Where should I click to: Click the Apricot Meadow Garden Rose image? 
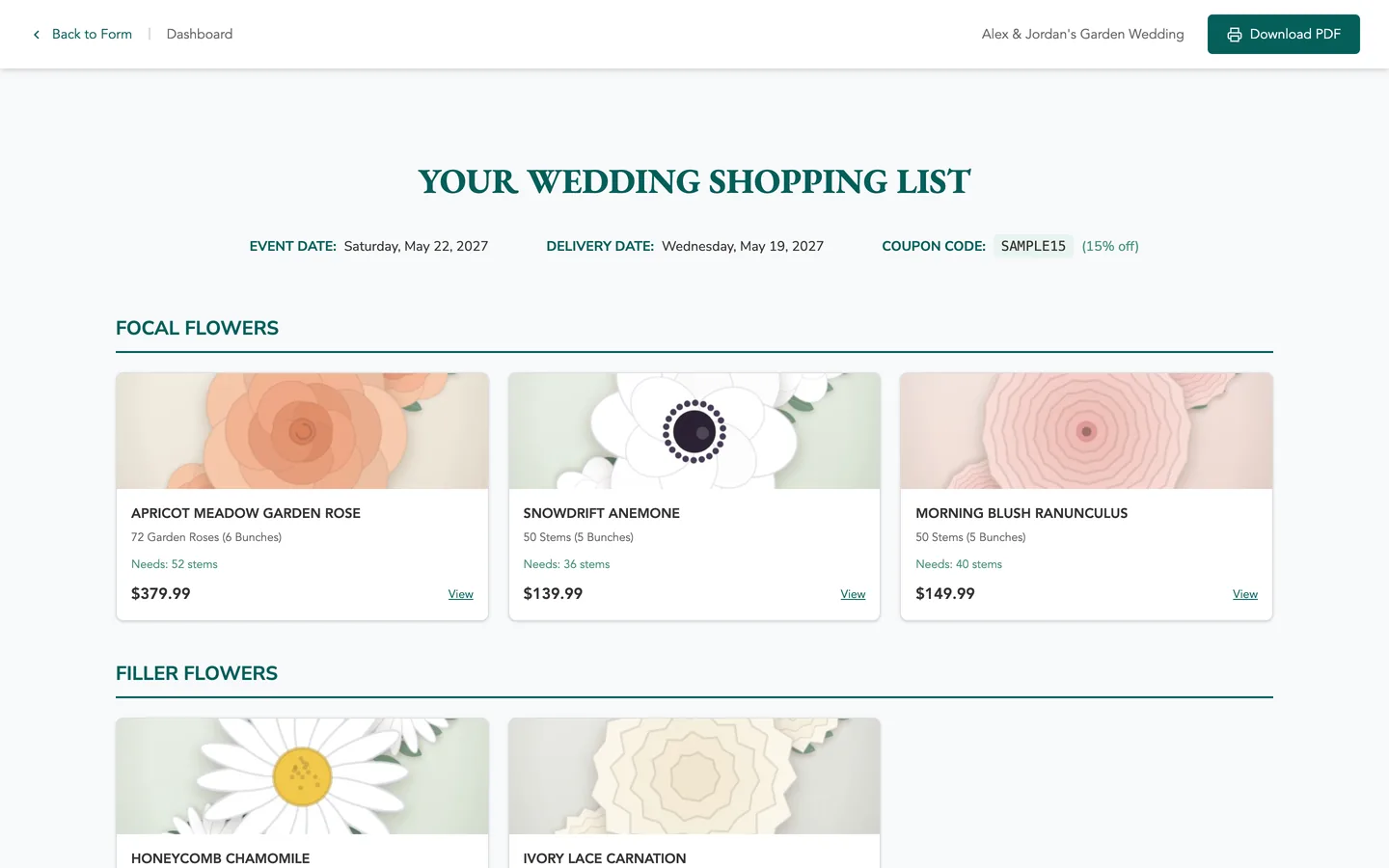[302, 431]
